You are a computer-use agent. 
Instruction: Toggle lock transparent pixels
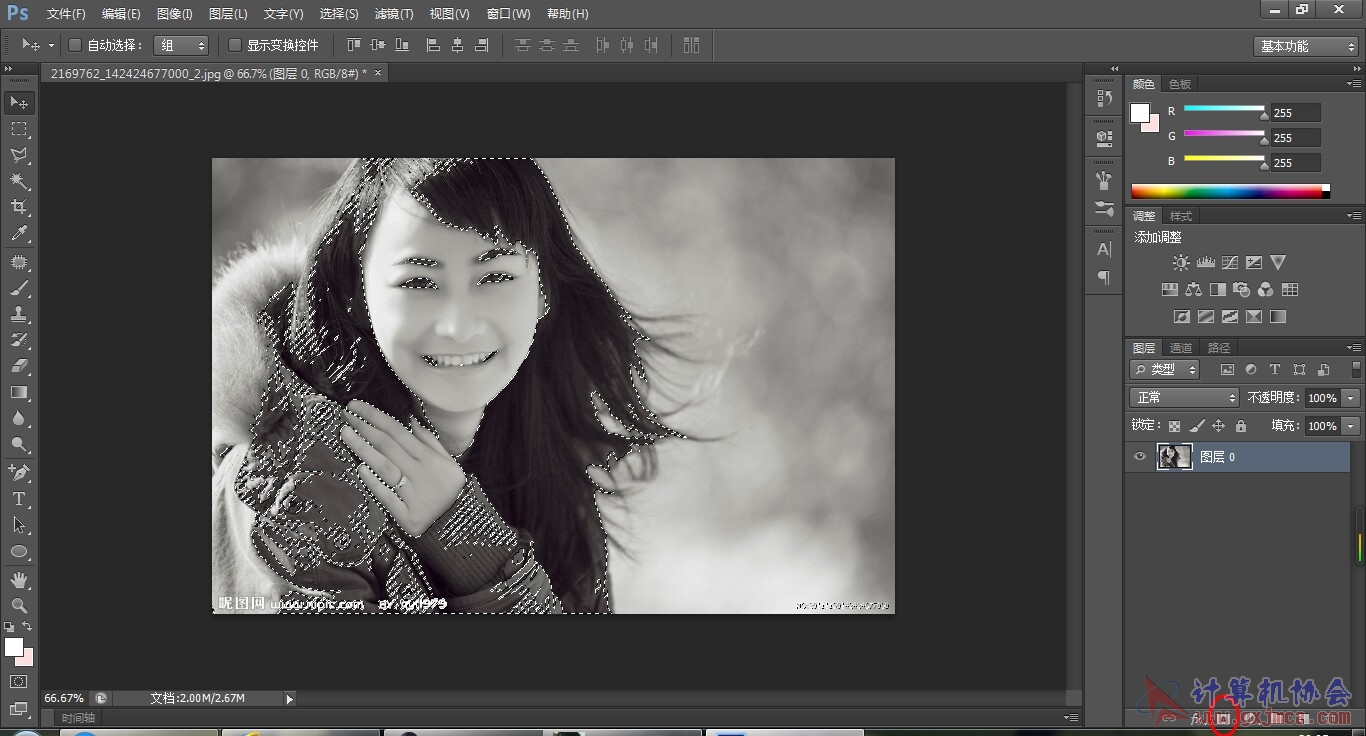[x=1174, y=426]
